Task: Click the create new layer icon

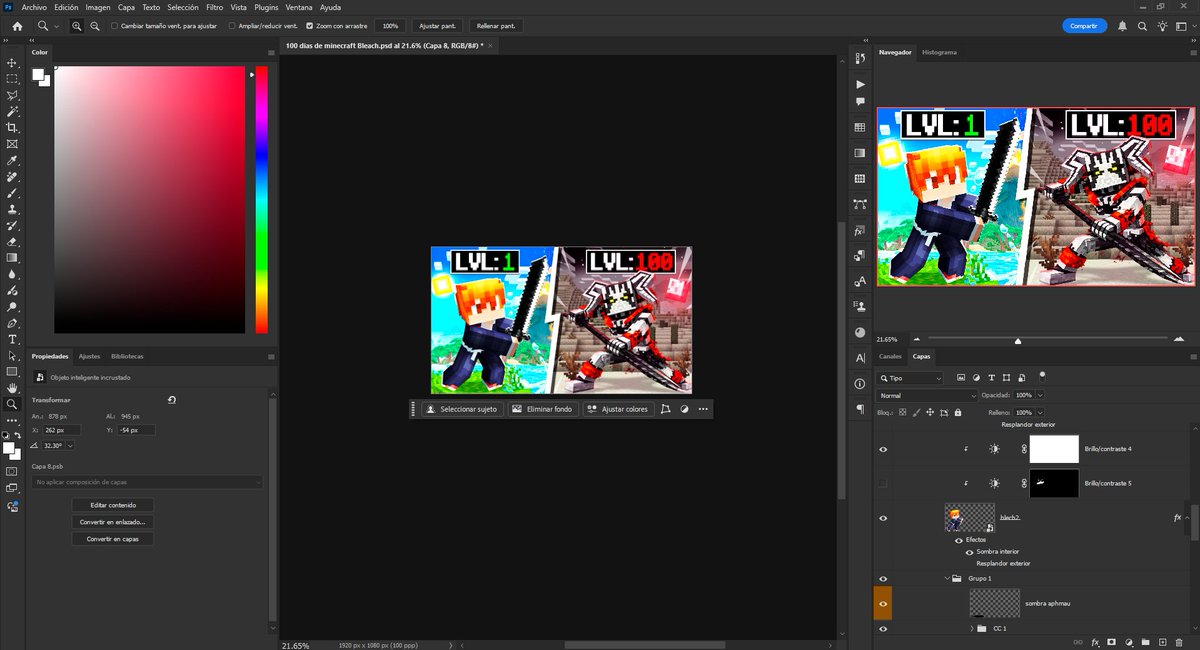Action: pyautogui.click(x=1161, y=641)
